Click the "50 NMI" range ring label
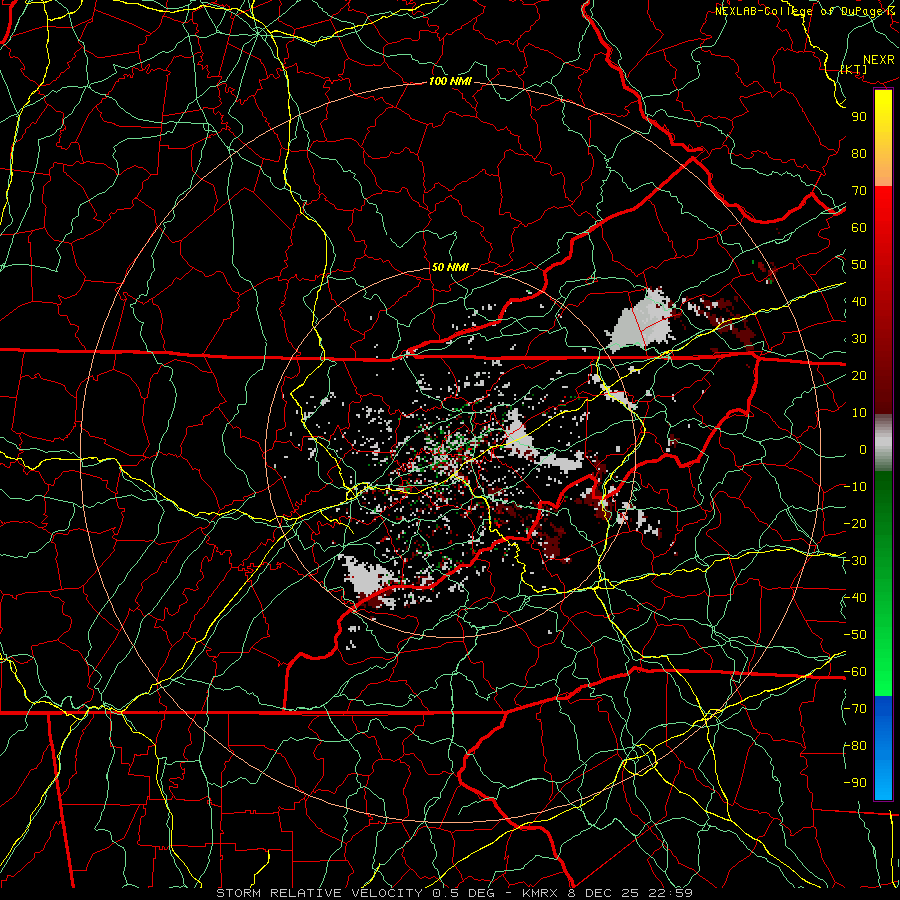The height and width of the screenshot is (900, 900). tap(450, 267)
